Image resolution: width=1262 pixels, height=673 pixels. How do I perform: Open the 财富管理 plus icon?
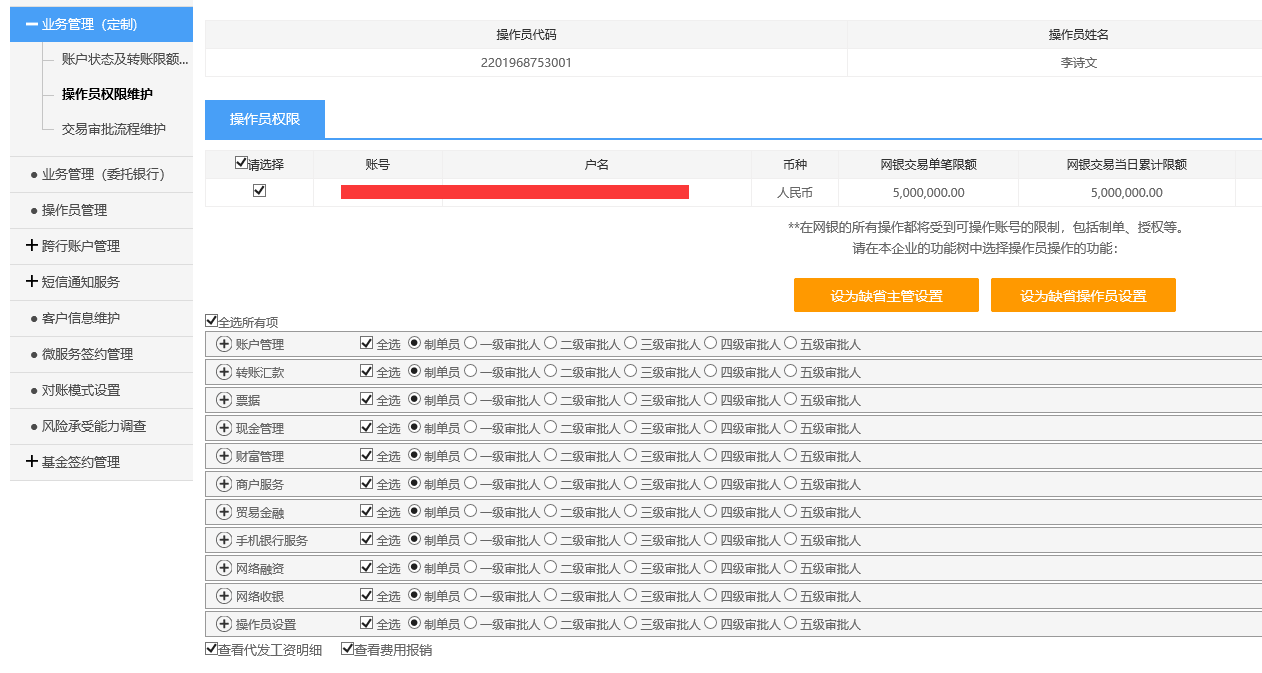(x=224, y=456)
